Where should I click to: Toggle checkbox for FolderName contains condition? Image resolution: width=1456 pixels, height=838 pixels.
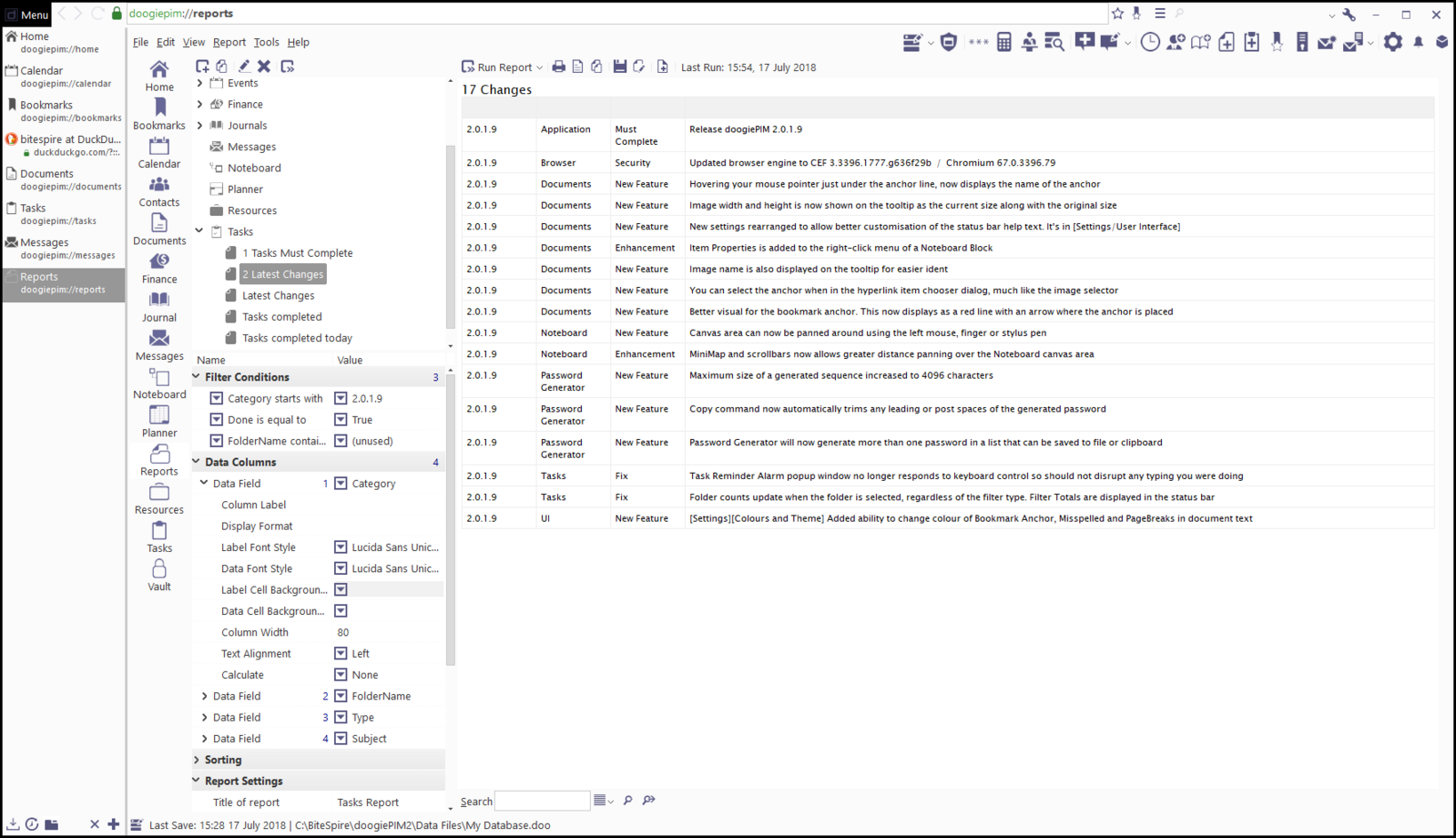coord(217,441)
